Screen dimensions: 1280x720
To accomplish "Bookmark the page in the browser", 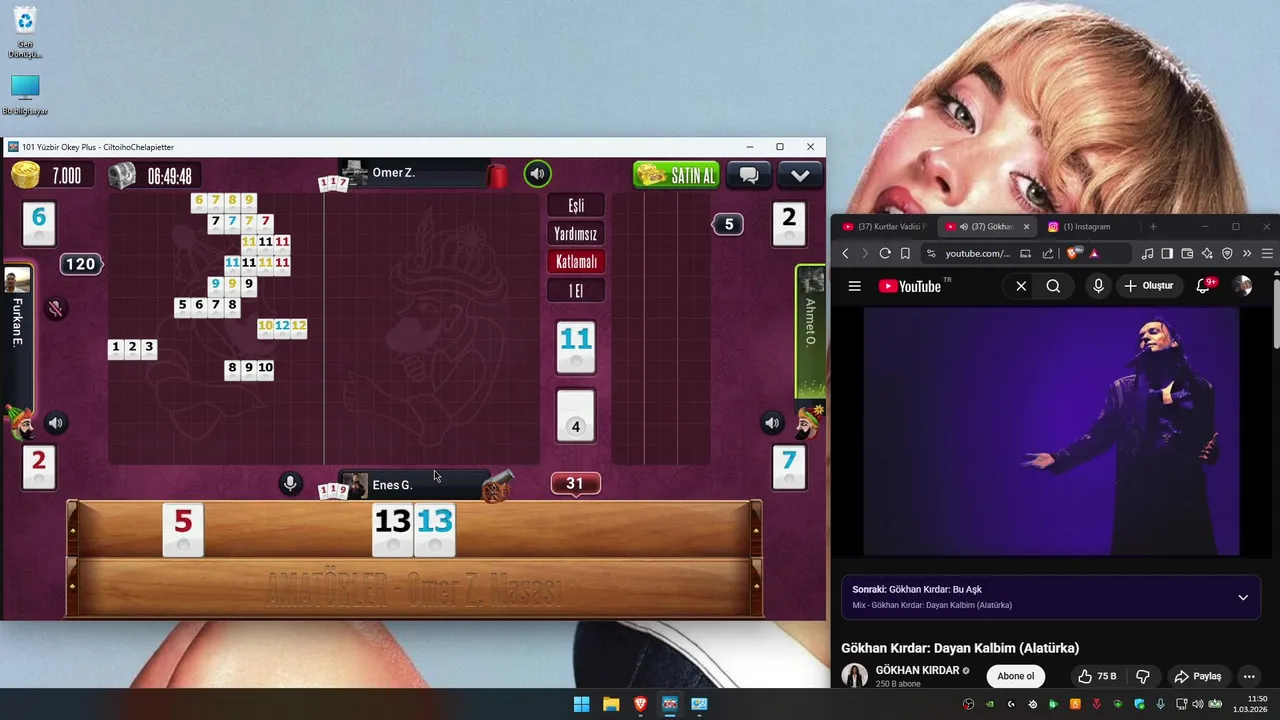I will [905, 254].
